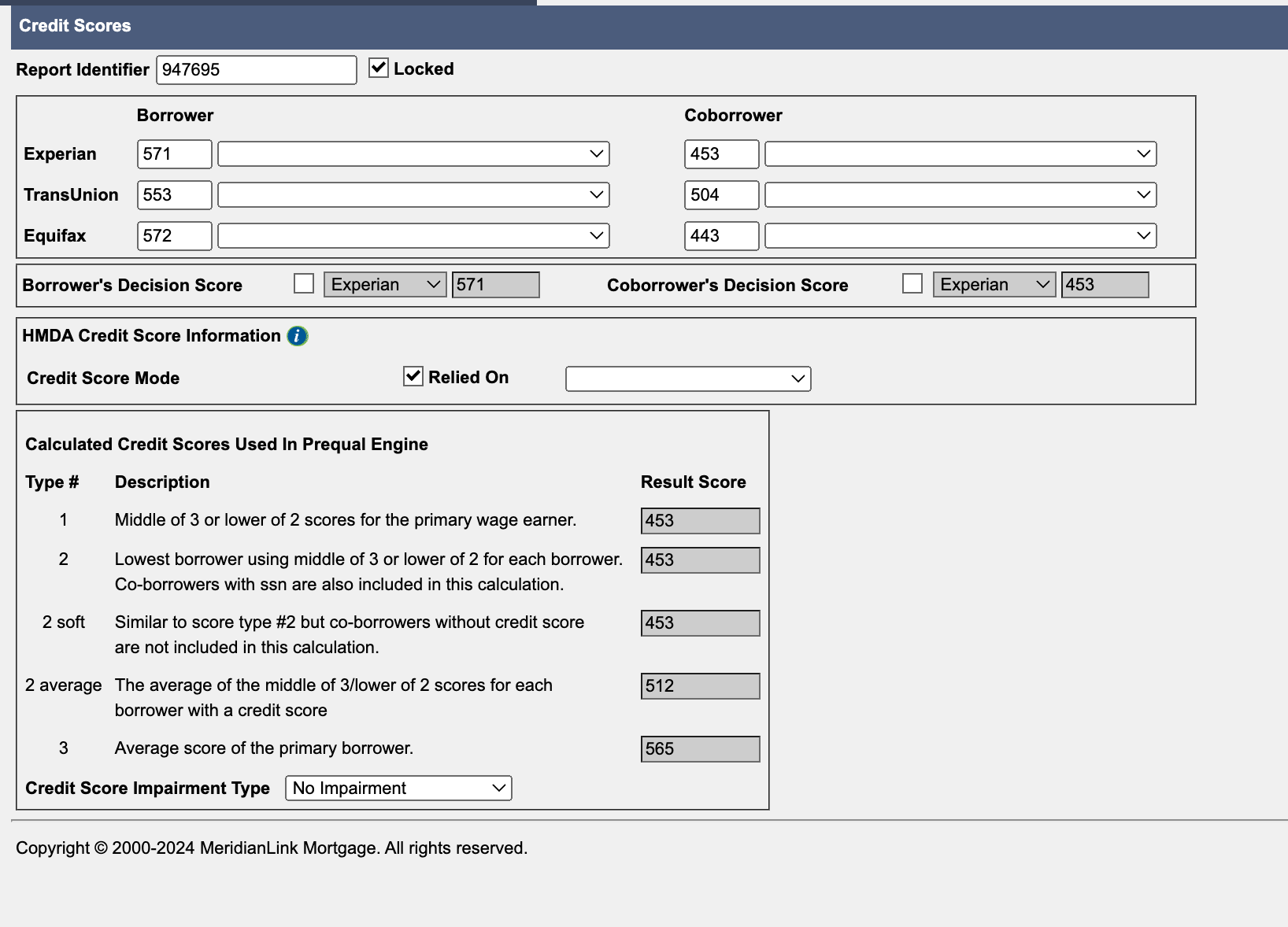
Task: Uncheck the Relied On checkbox
Action: (x=413, y=377)
